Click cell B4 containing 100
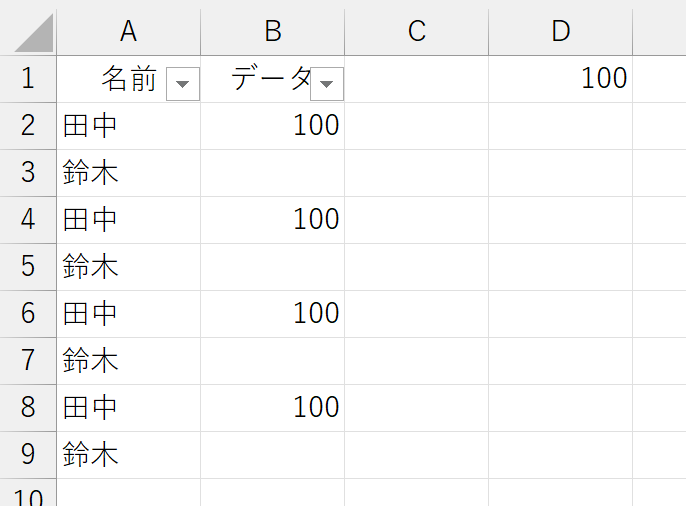 [x=273, y=220]
